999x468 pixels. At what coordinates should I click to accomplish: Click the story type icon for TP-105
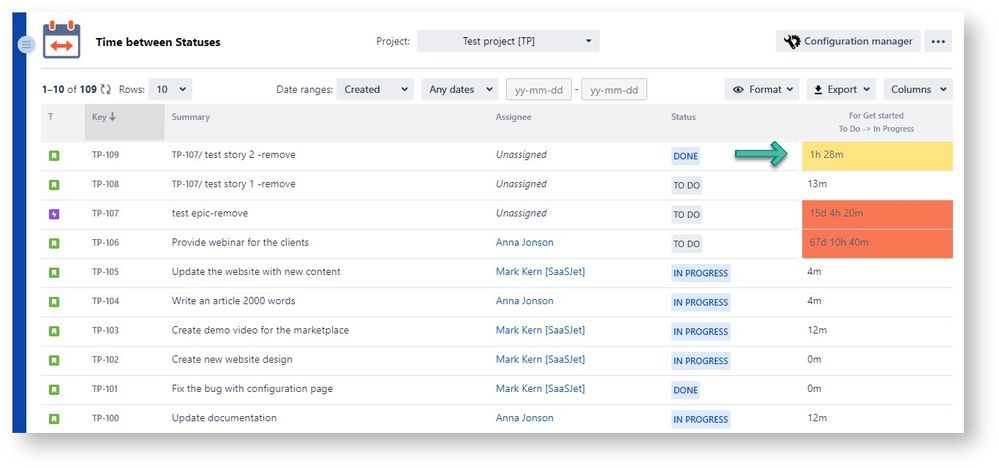[x=54, y=273]
